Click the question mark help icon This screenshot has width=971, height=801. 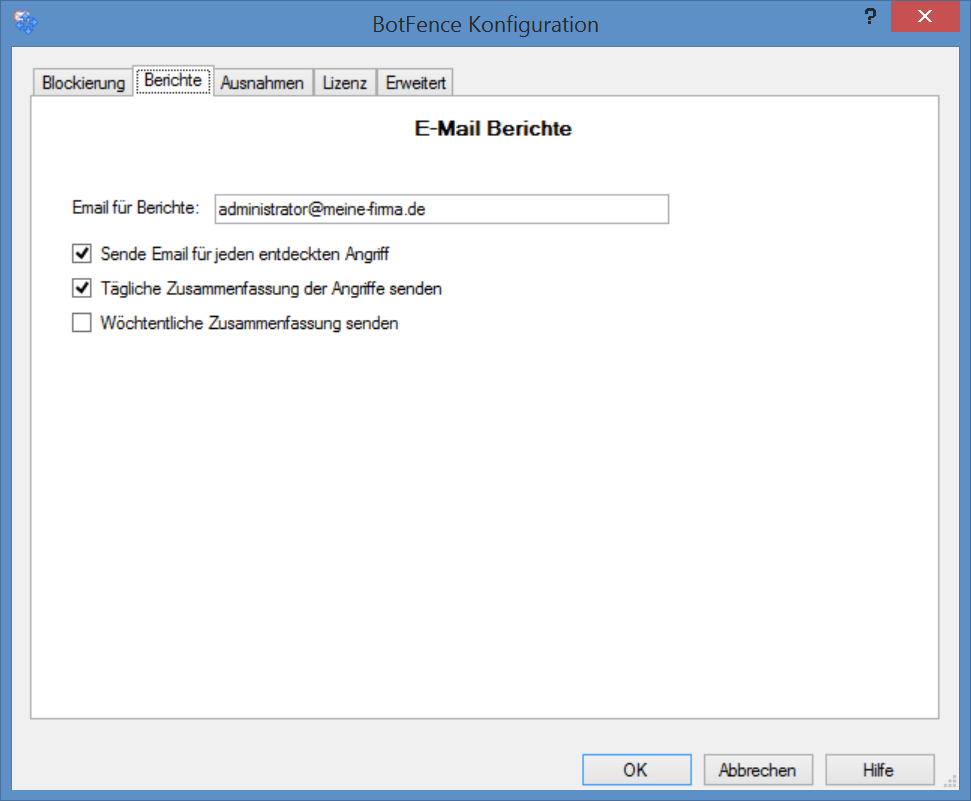coord(869,19)
